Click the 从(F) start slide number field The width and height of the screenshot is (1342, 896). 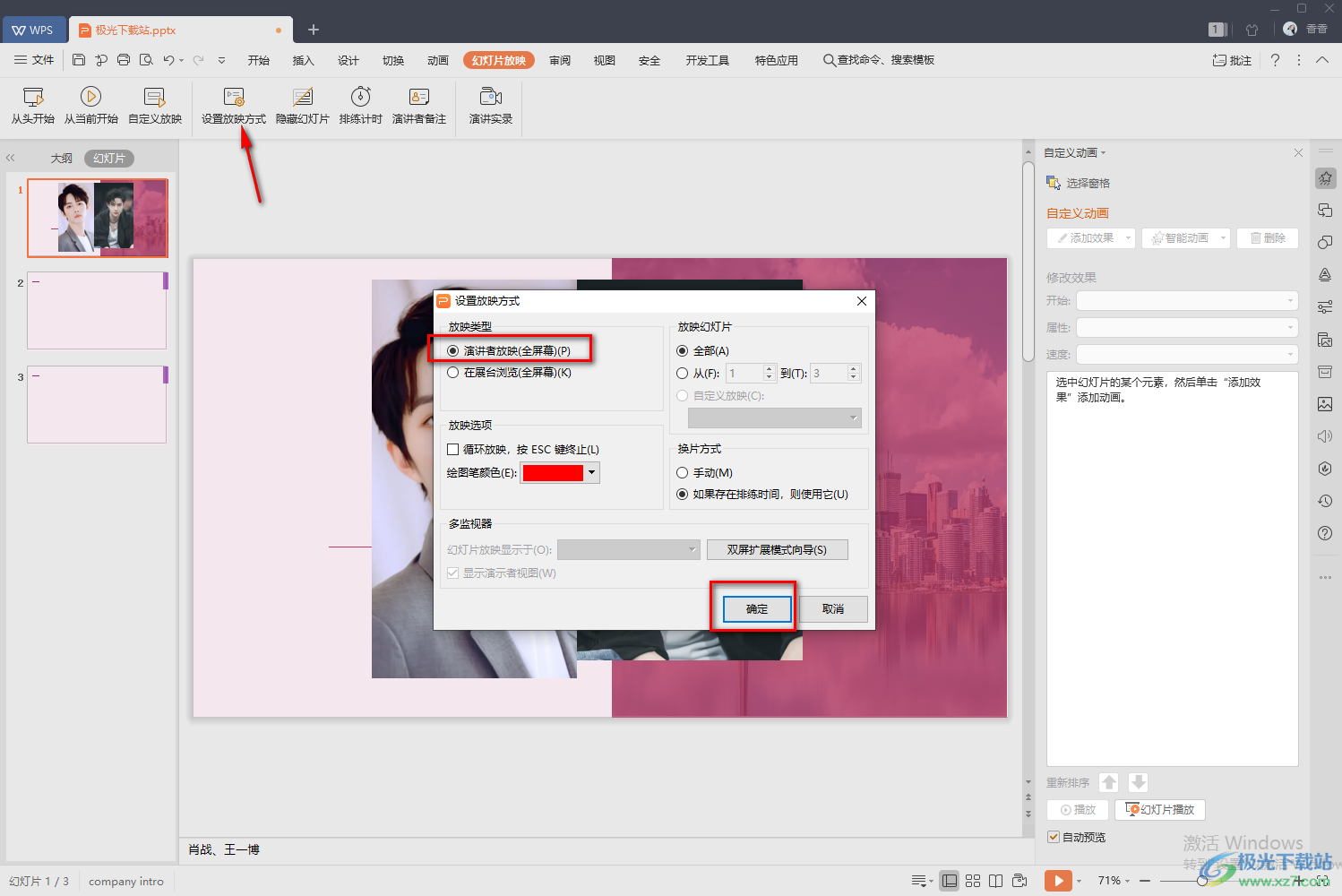pos(744,373)
